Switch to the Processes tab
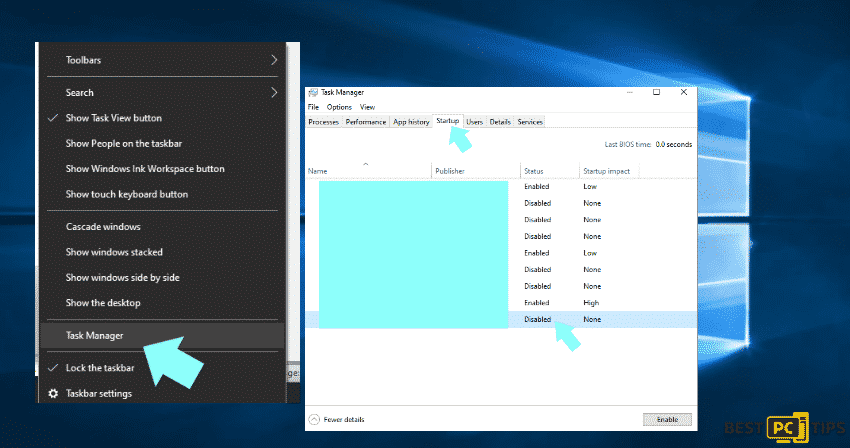The width and height of the screenshot is (850, 448). click(324, 122)
